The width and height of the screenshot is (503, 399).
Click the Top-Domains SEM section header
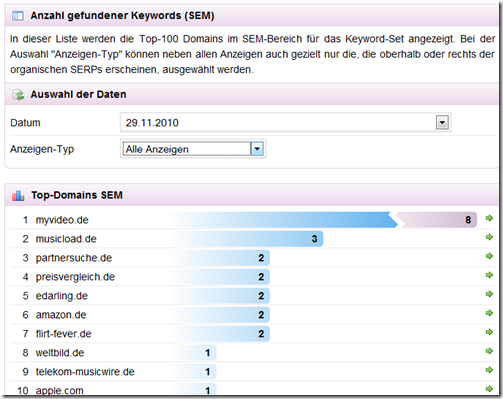click(77, 195)
